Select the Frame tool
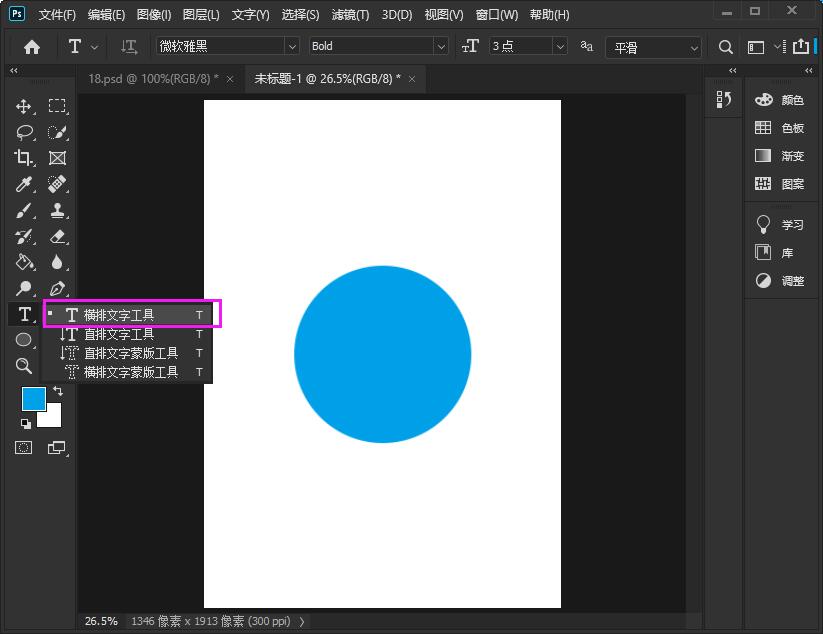 click(57, 158)
